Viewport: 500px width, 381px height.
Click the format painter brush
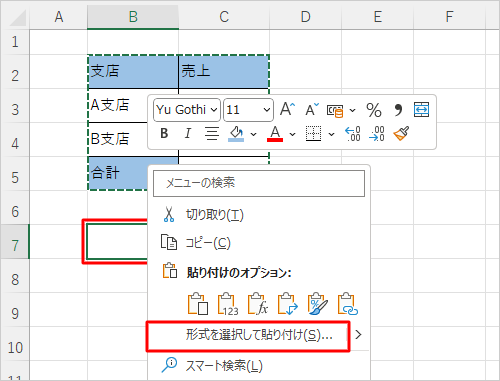(x=401, y=134)
